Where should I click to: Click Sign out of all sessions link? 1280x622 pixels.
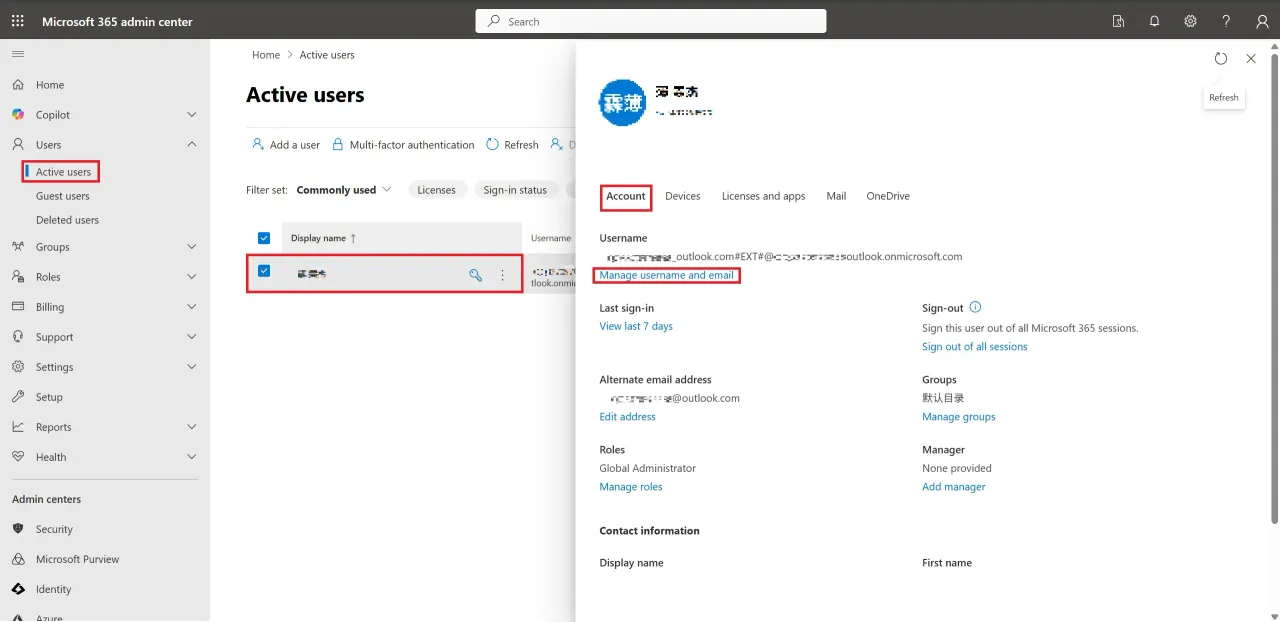pyautogui.click(x=975, y=347)
